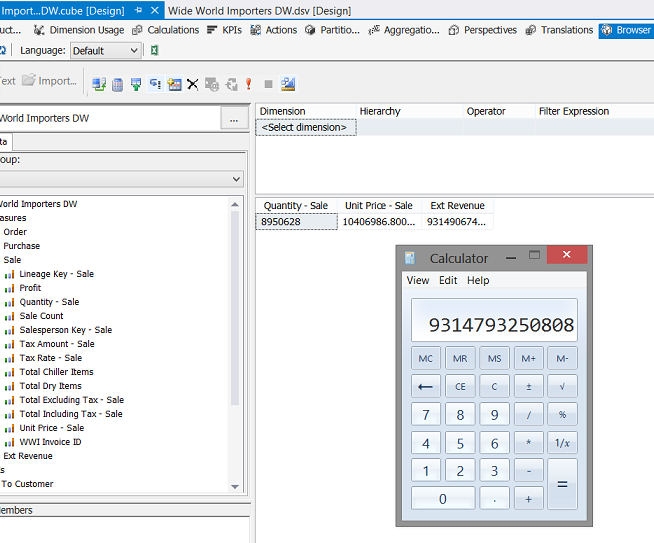Click the first icon in the browser toolbar
This screenshot has width=654, height=543.
click(98, 84)
